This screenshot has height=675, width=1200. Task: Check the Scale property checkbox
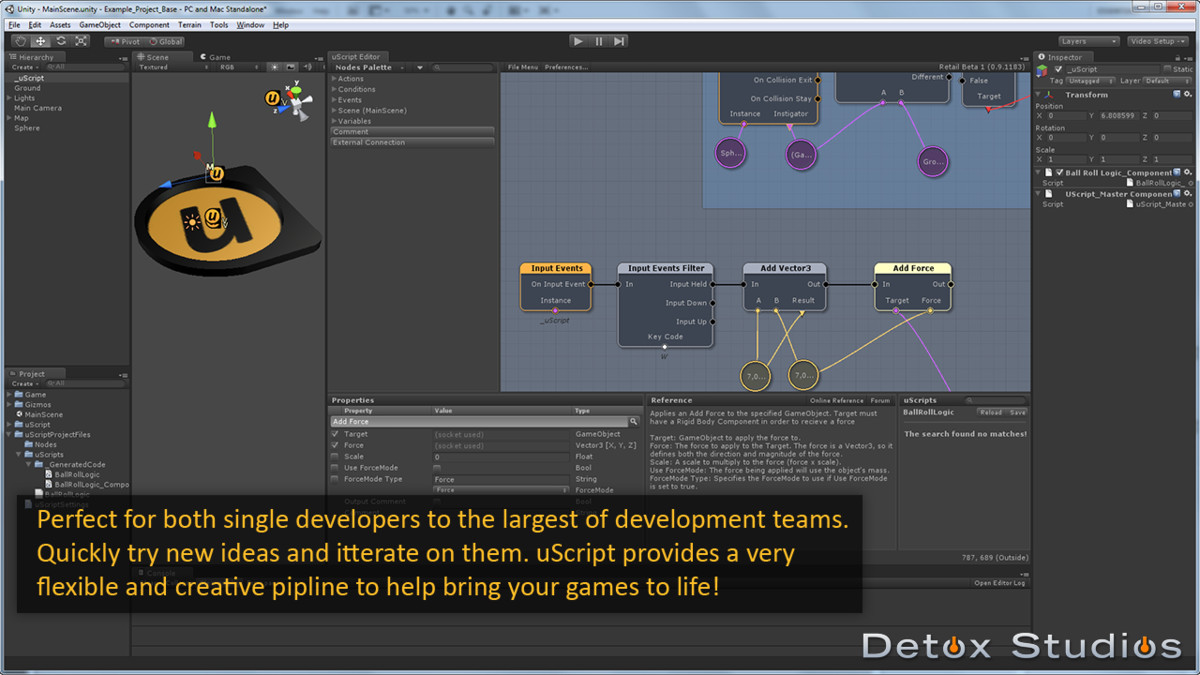point(335,456)
